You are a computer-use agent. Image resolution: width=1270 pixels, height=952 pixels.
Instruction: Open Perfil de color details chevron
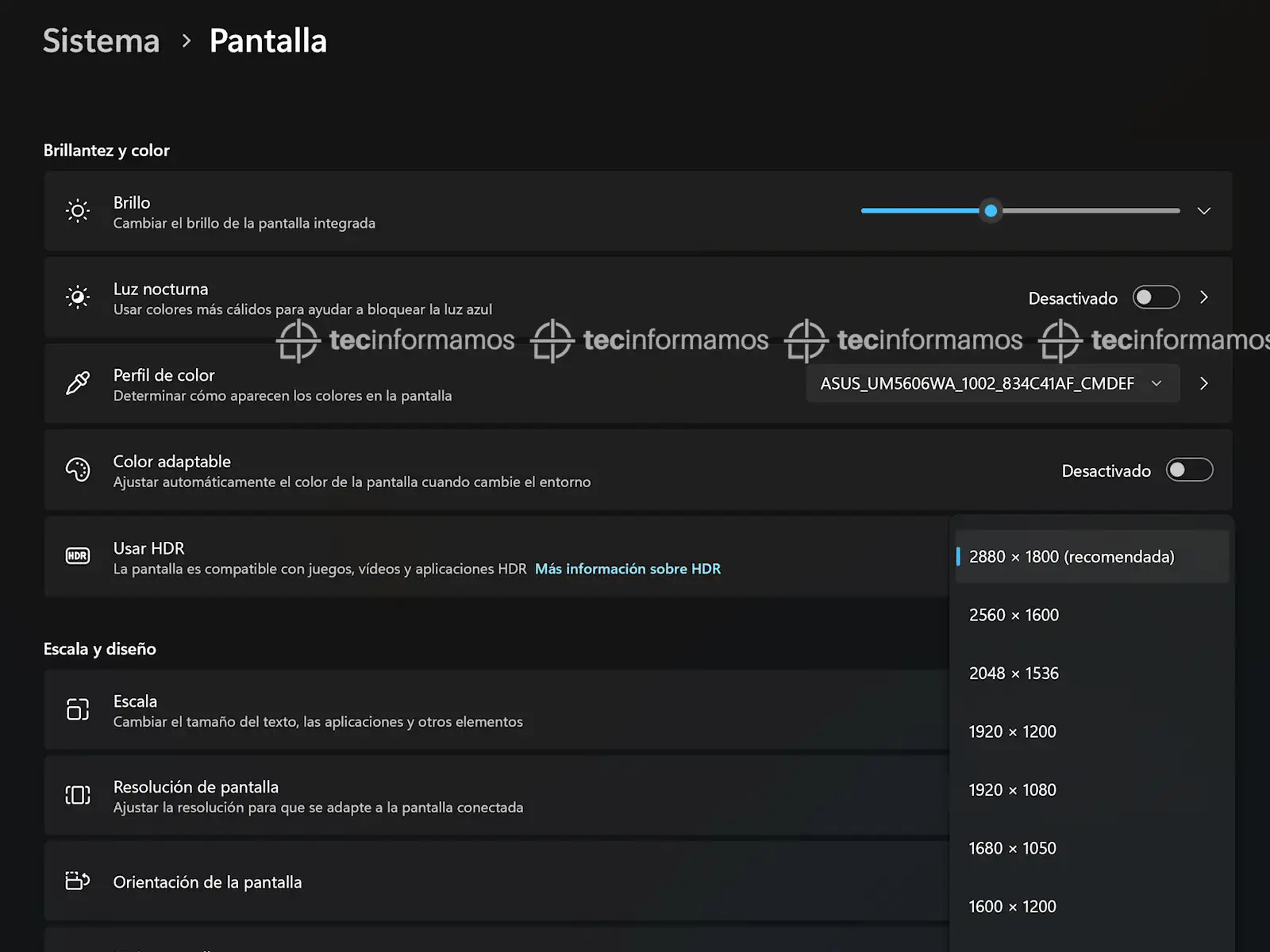click(x=1203, y=384)
